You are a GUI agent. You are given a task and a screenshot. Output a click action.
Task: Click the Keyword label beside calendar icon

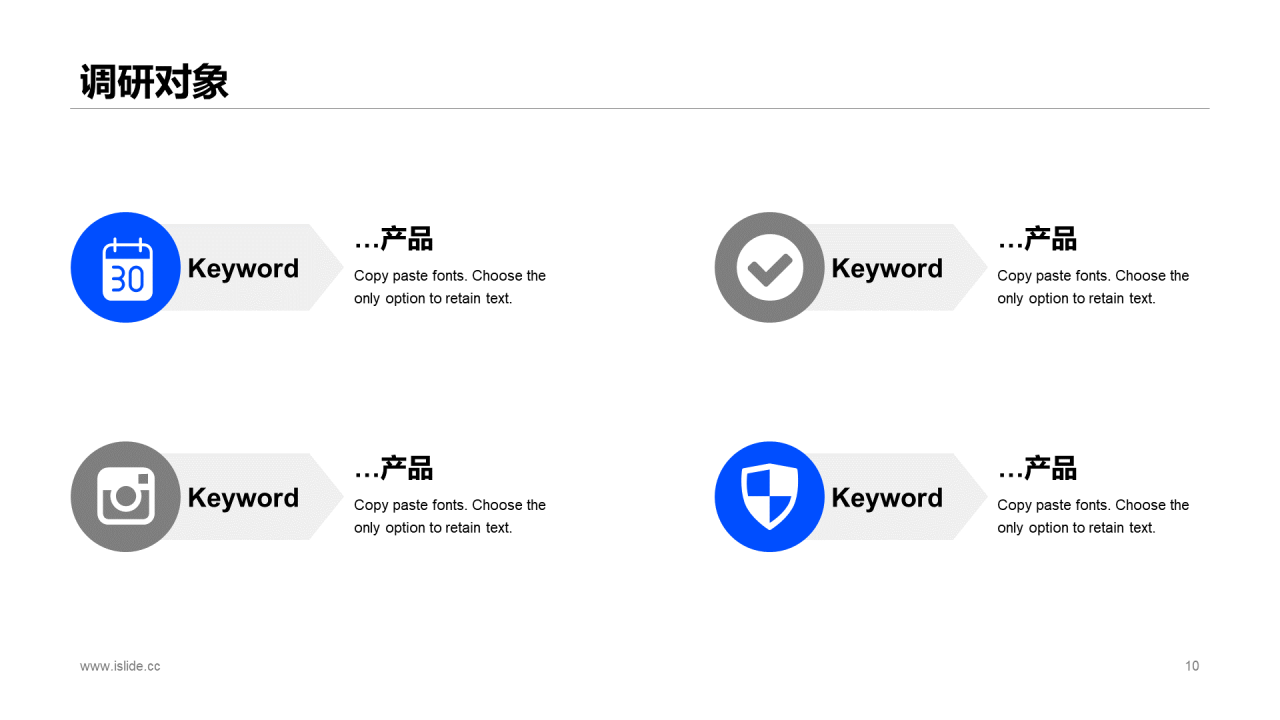pos(243,268)
